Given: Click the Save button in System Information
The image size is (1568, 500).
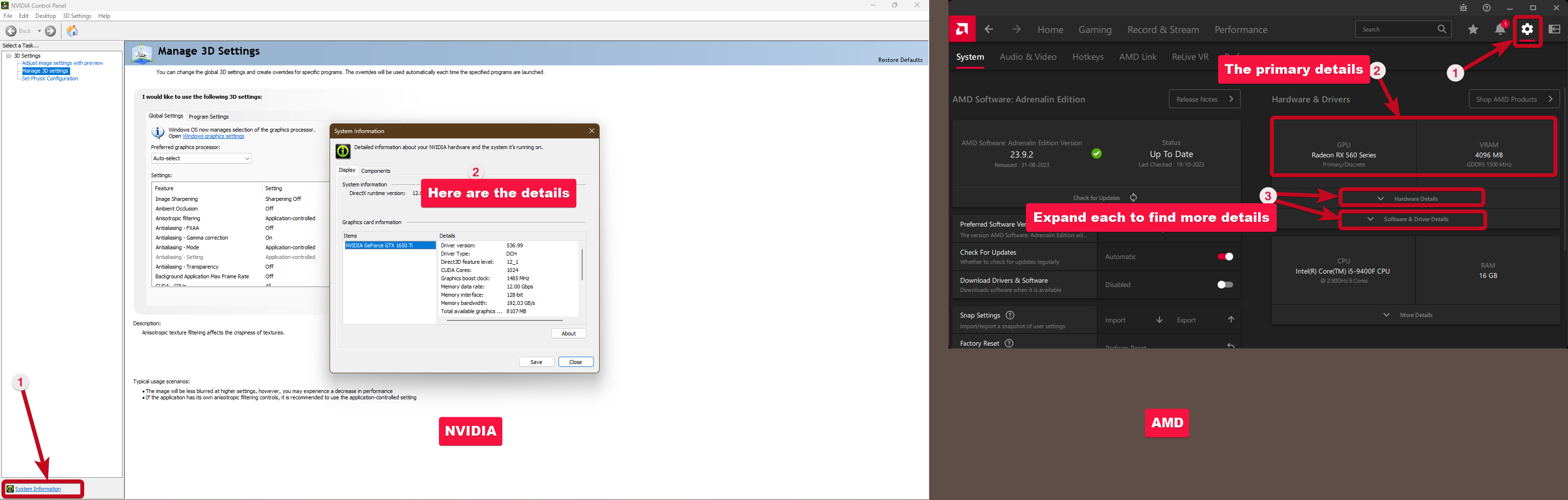Looking at the screenshot, I should 536,362.
